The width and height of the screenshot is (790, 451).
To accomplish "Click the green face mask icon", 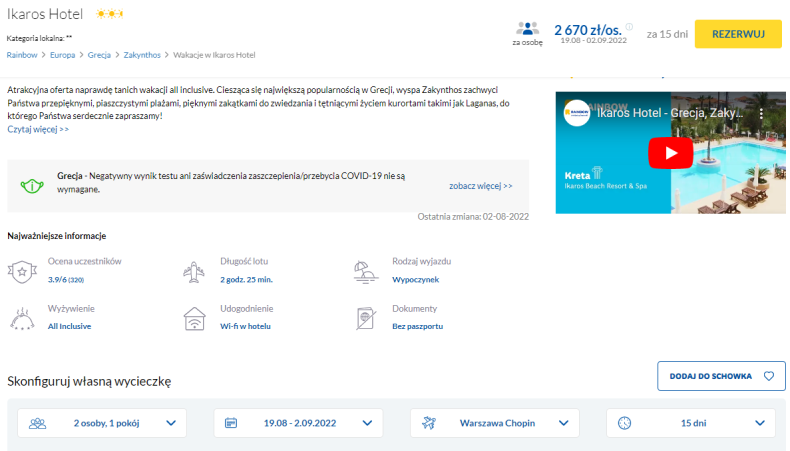I will tap(32, 186).
